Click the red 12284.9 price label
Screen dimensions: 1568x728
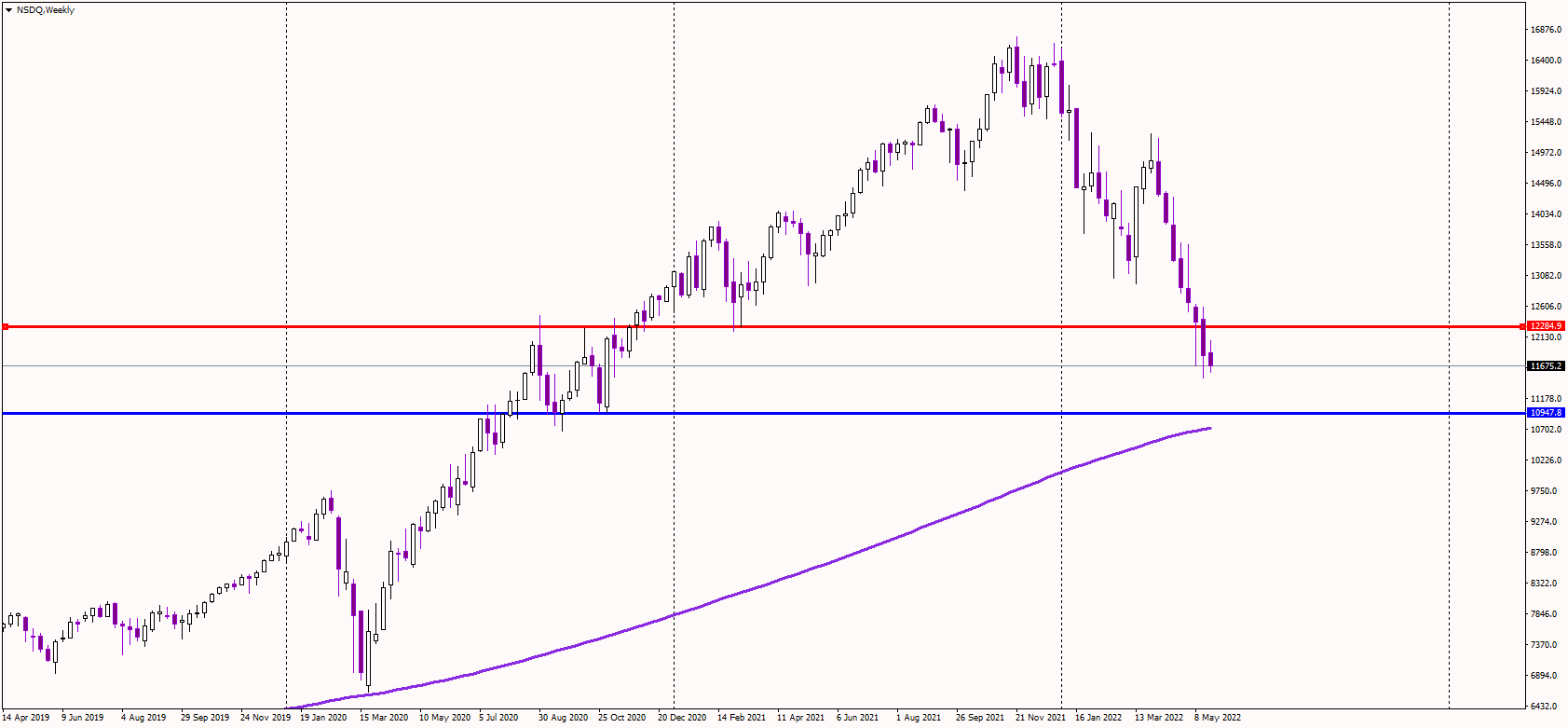pyautogui.click(x=1547, y=326)
